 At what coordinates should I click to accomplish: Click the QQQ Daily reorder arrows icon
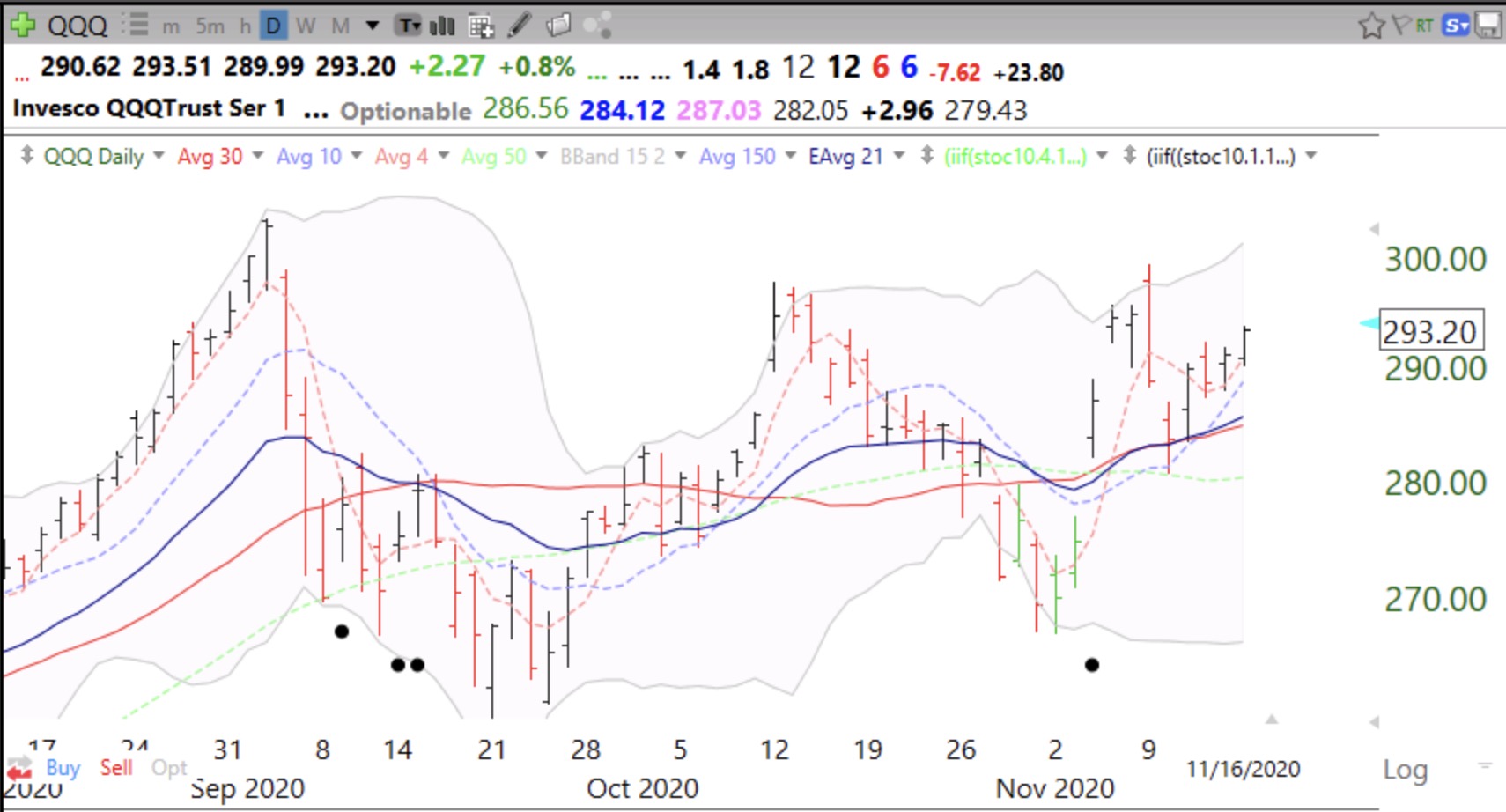27,156
